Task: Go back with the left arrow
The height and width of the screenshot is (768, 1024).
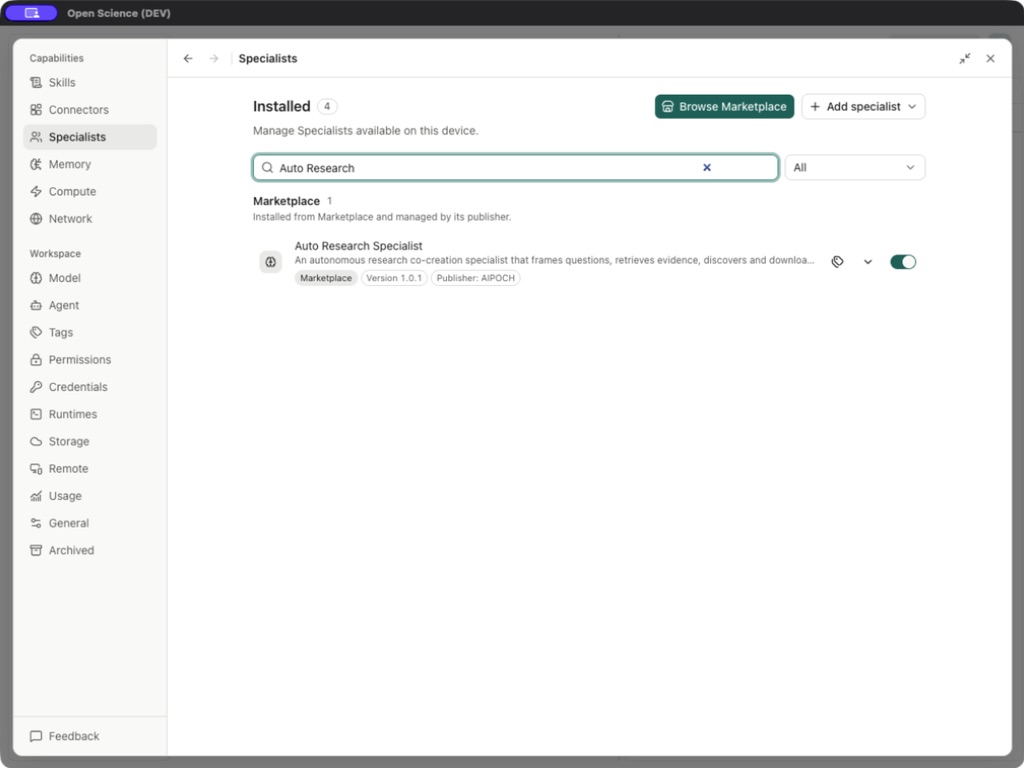Action: 188,59
